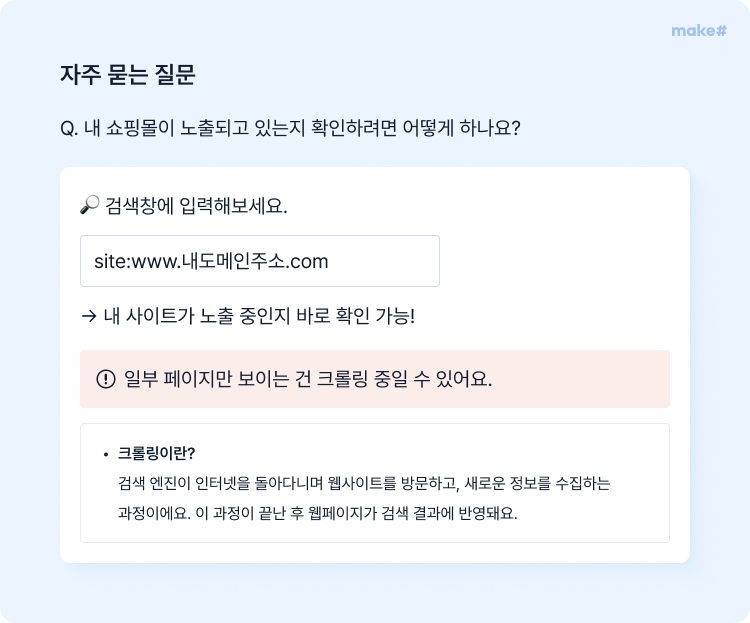Click the magnifying glass search icon
The image size is (750, 623).
pyautogui.click(x=89, y=205)
